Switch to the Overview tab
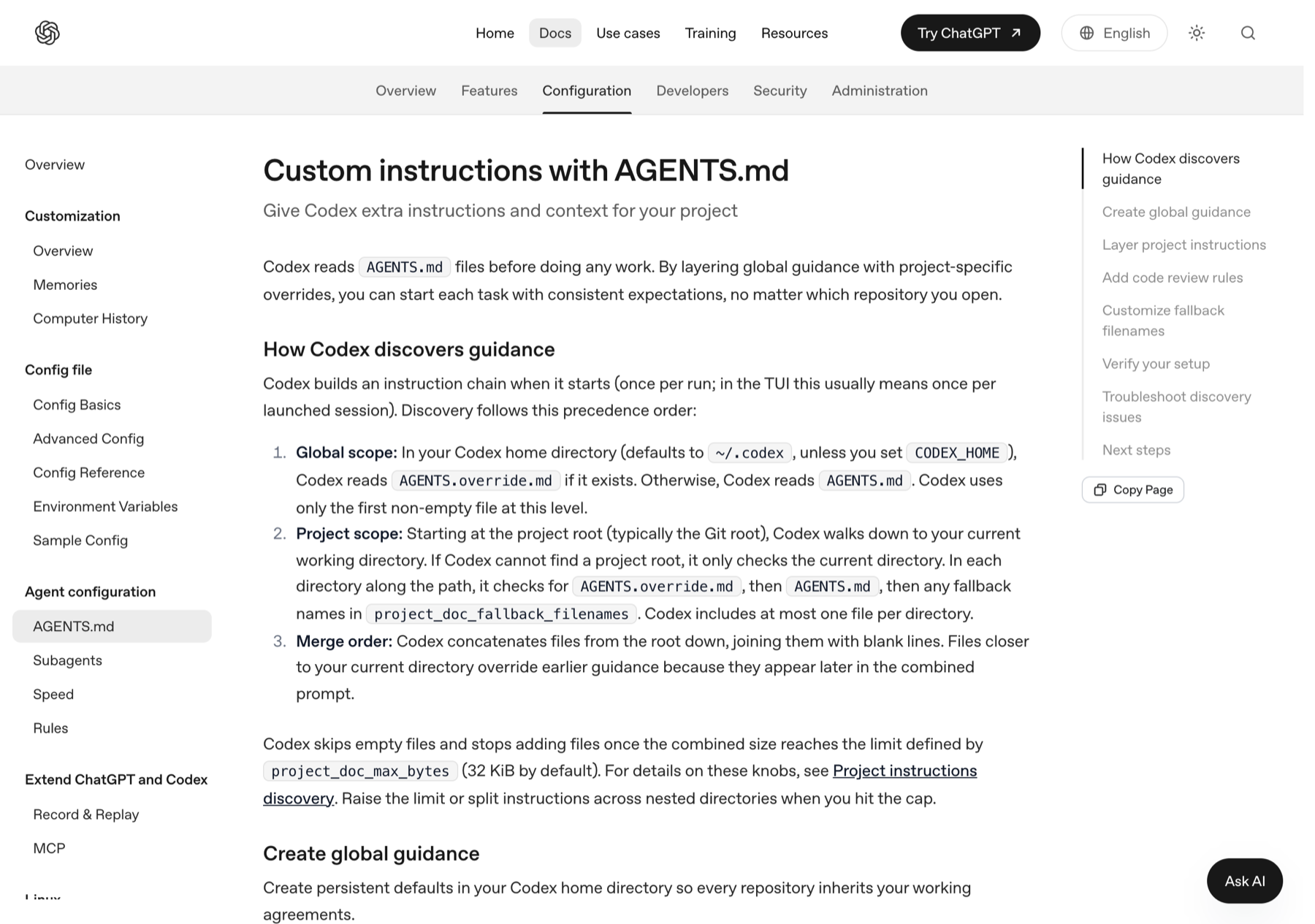The width and height of the screenshot is (1315, 924). 406,91
